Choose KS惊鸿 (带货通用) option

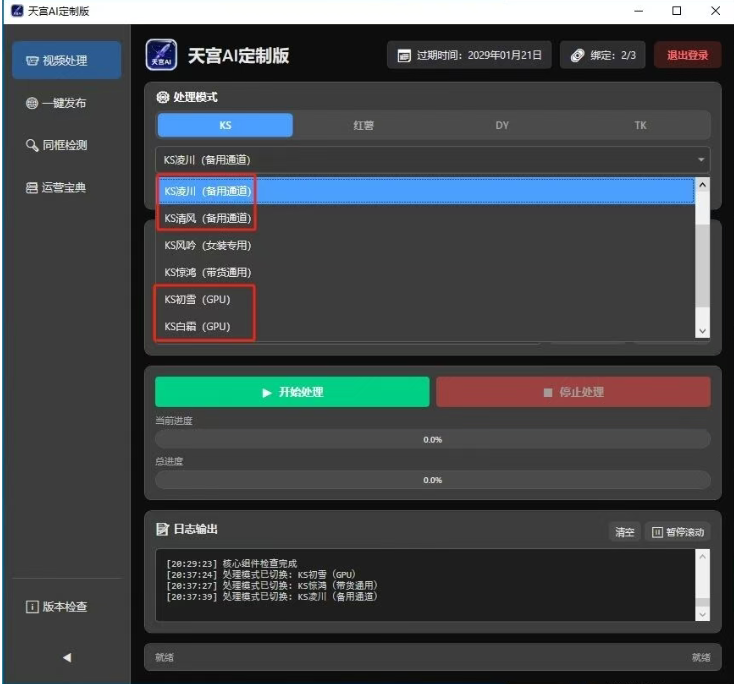(425, 272)
